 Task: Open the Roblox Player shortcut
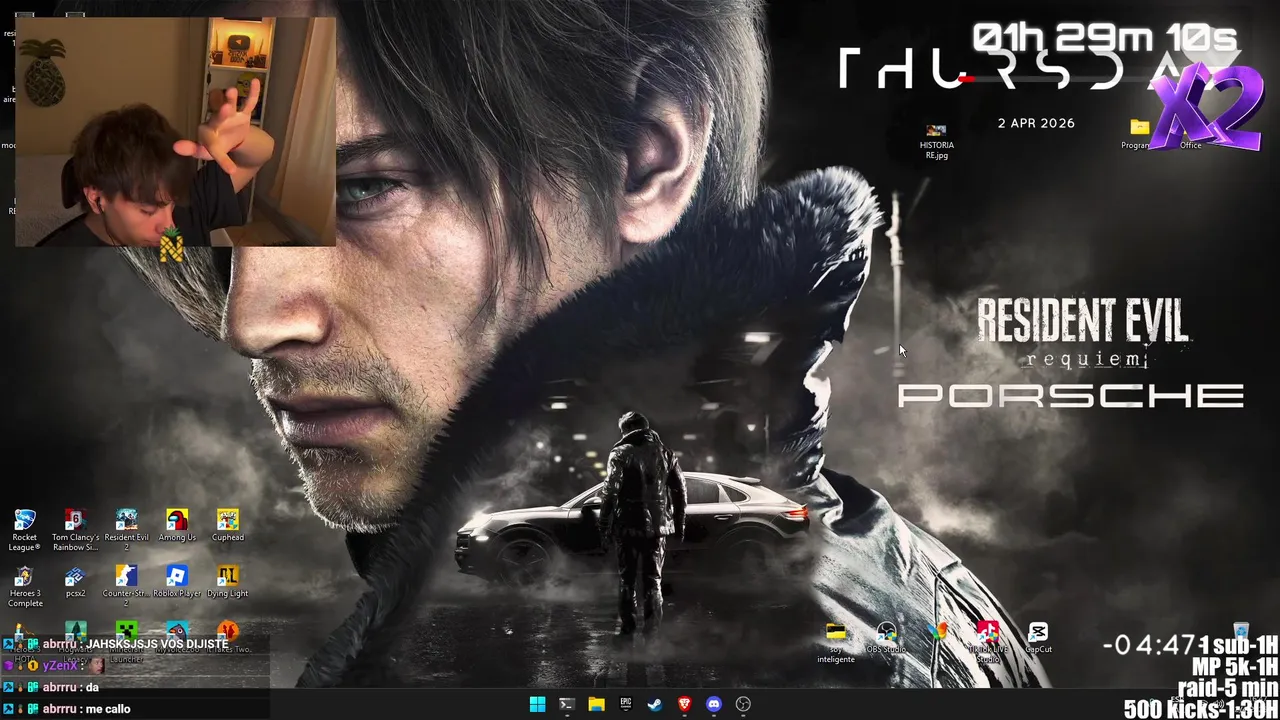point(177,582)
